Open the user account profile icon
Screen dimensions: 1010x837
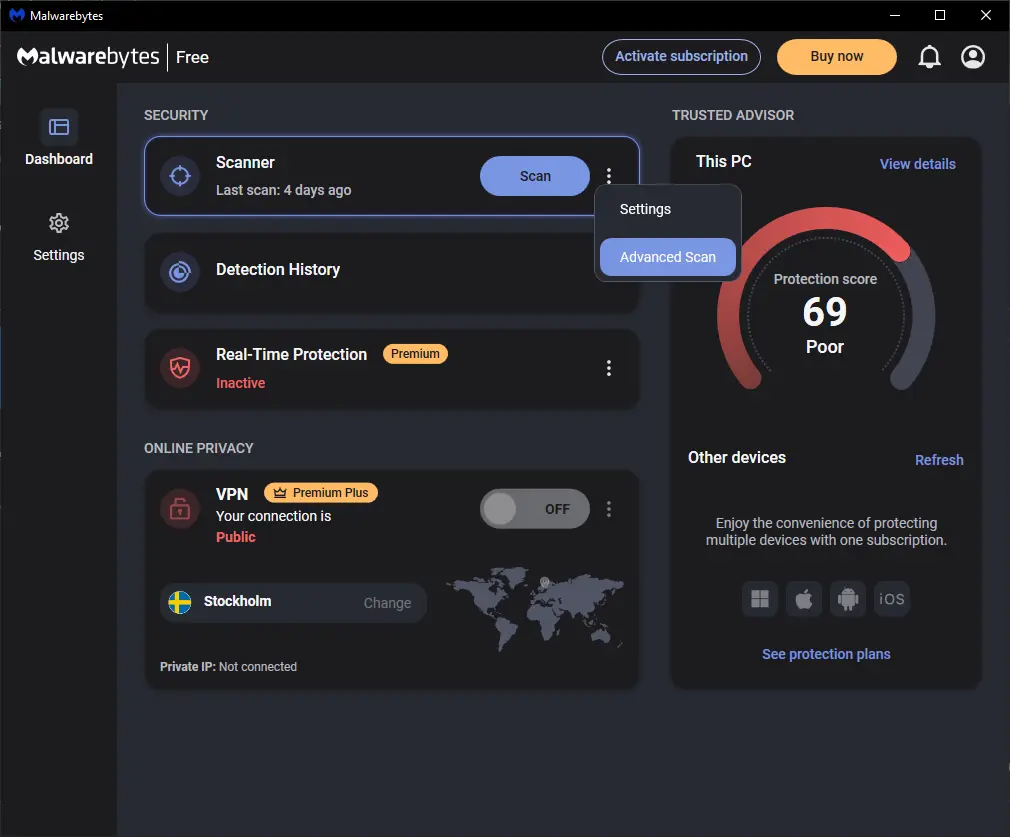point(973,57)
